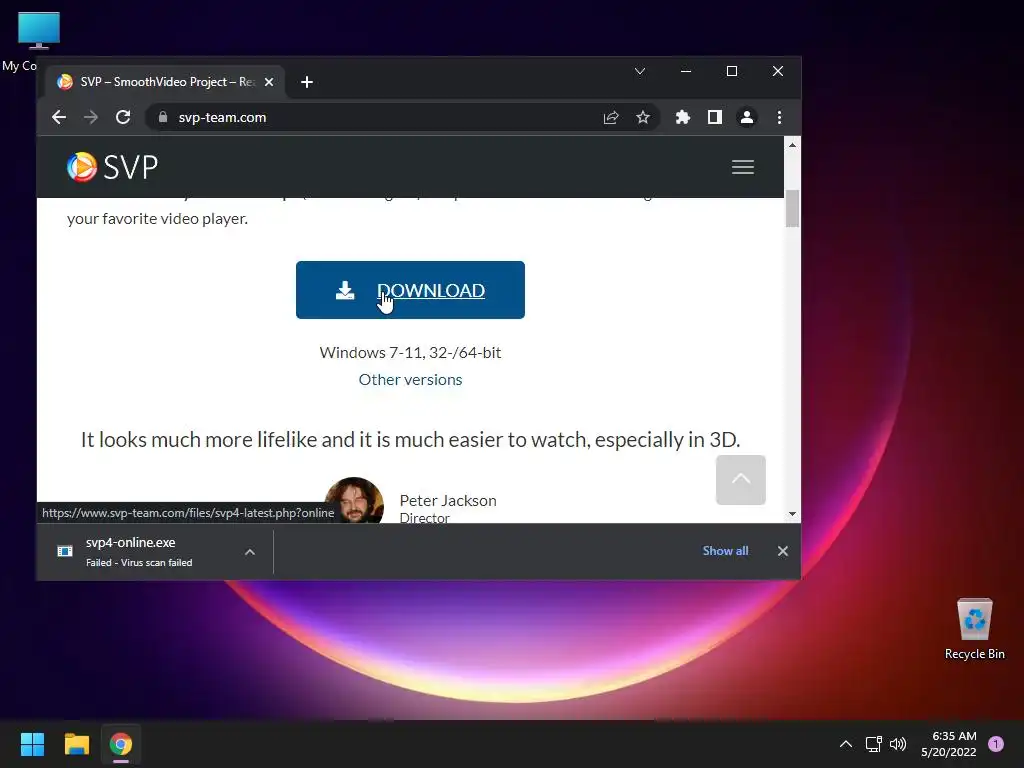Viewport: 1024px width, 768px height.
Task: Close the SVP – SmoothVideo Project tab
Action: click(268, 82)
